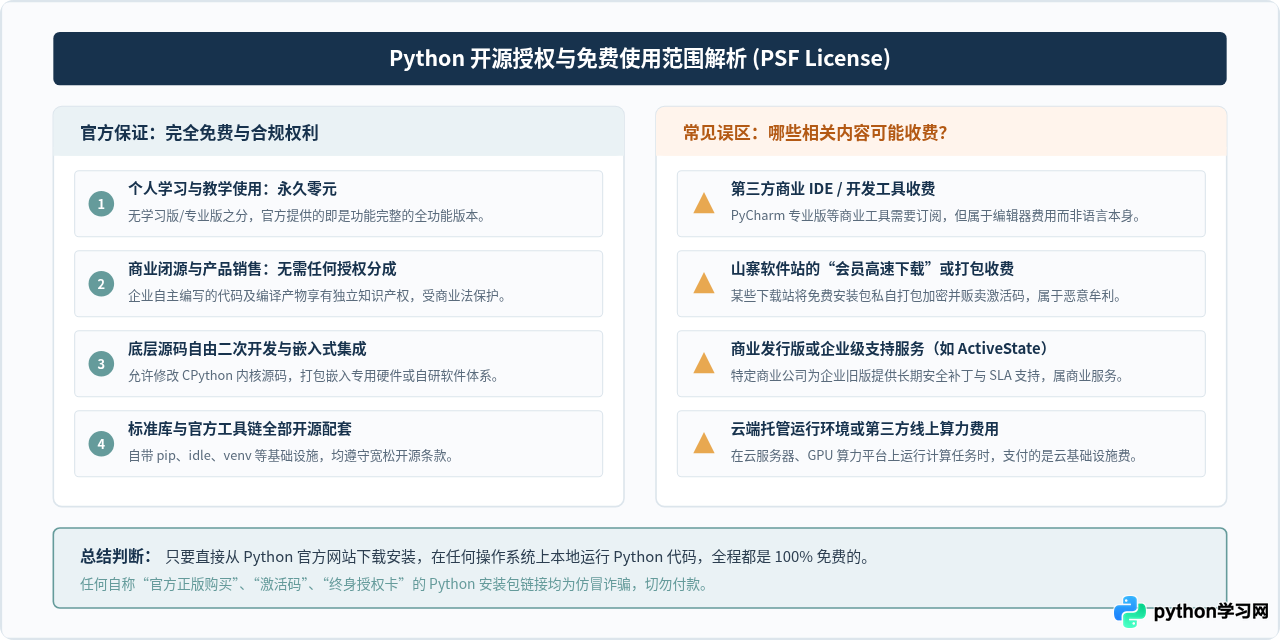Click the warning triangle beside 云端托管运行环境
Screen dimensions: 1280x640
[704, 444]
